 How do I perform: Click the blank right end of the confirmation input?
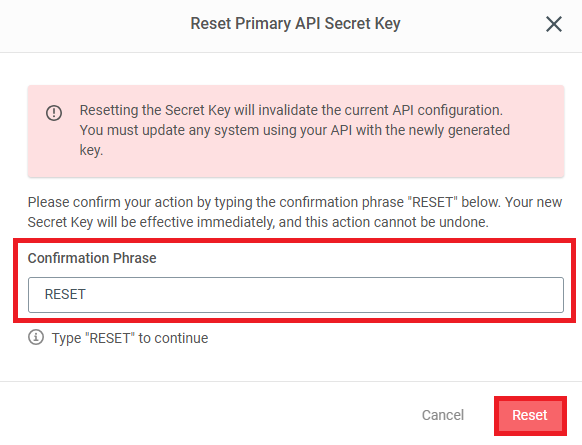tap(483, 295)
